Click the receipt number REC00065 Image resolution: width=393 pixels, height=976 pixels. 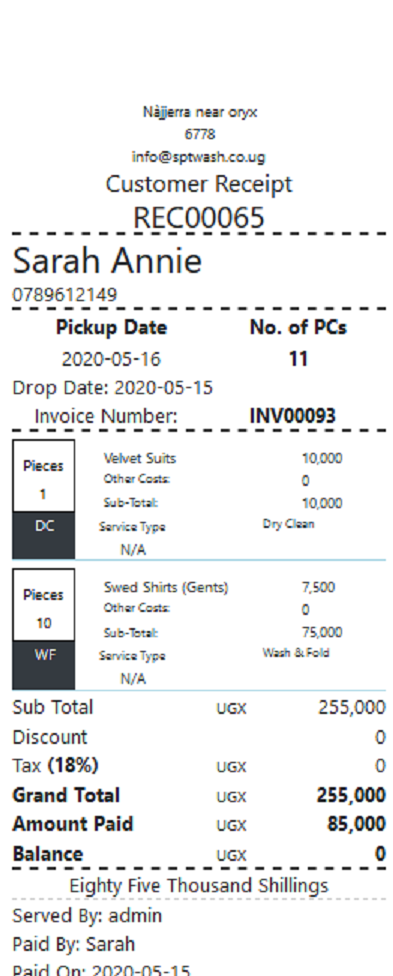coord(199,218)
